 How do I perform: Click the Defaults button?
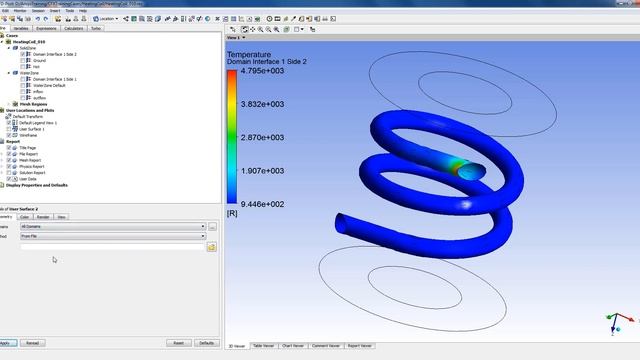pyautogui.click(x=207, y=343)
